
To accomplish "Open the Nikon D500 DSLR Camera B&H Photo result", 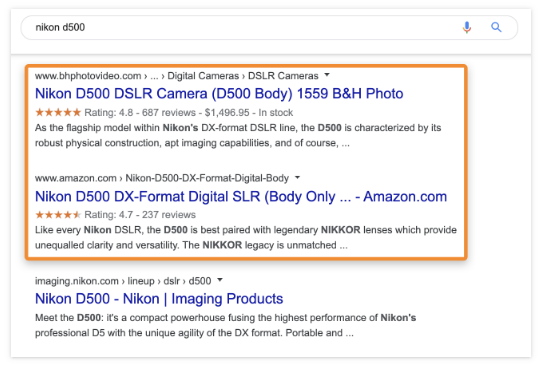I will [x=219, y=94].
